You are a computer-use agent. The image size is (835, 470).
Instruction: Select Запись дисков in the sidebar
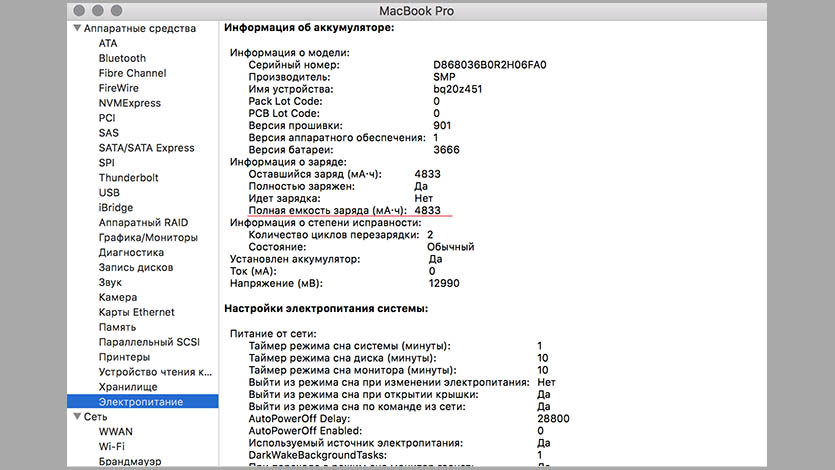[x=136, y=267]
